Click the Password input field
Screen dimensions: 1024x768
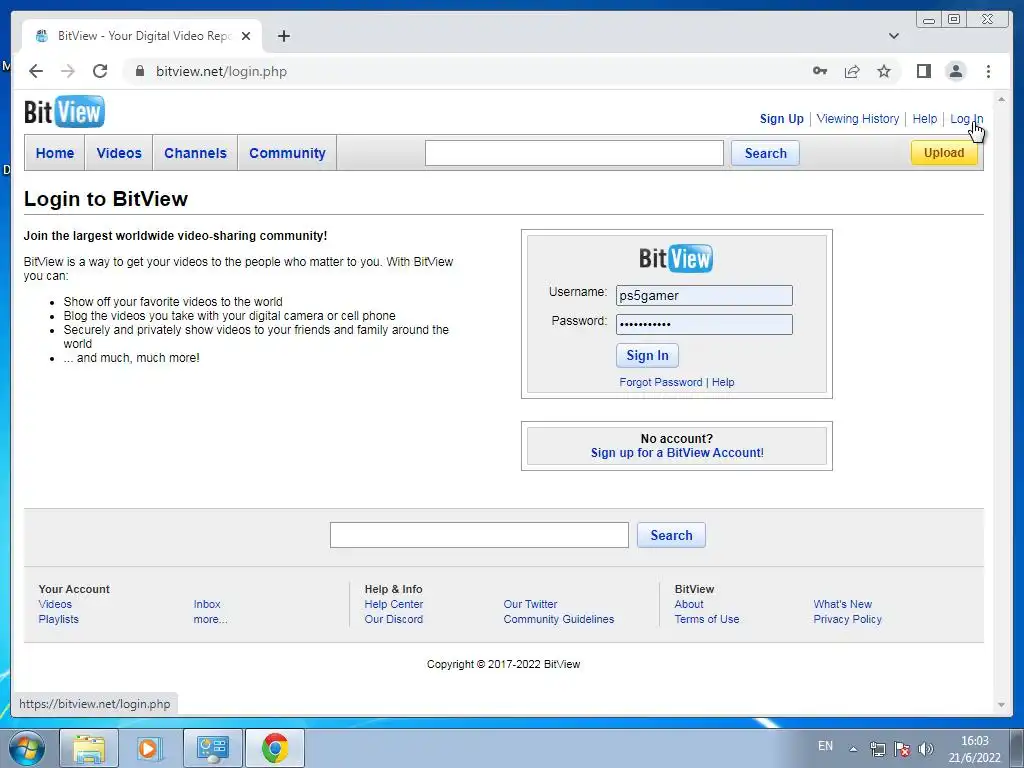[704, 325]
